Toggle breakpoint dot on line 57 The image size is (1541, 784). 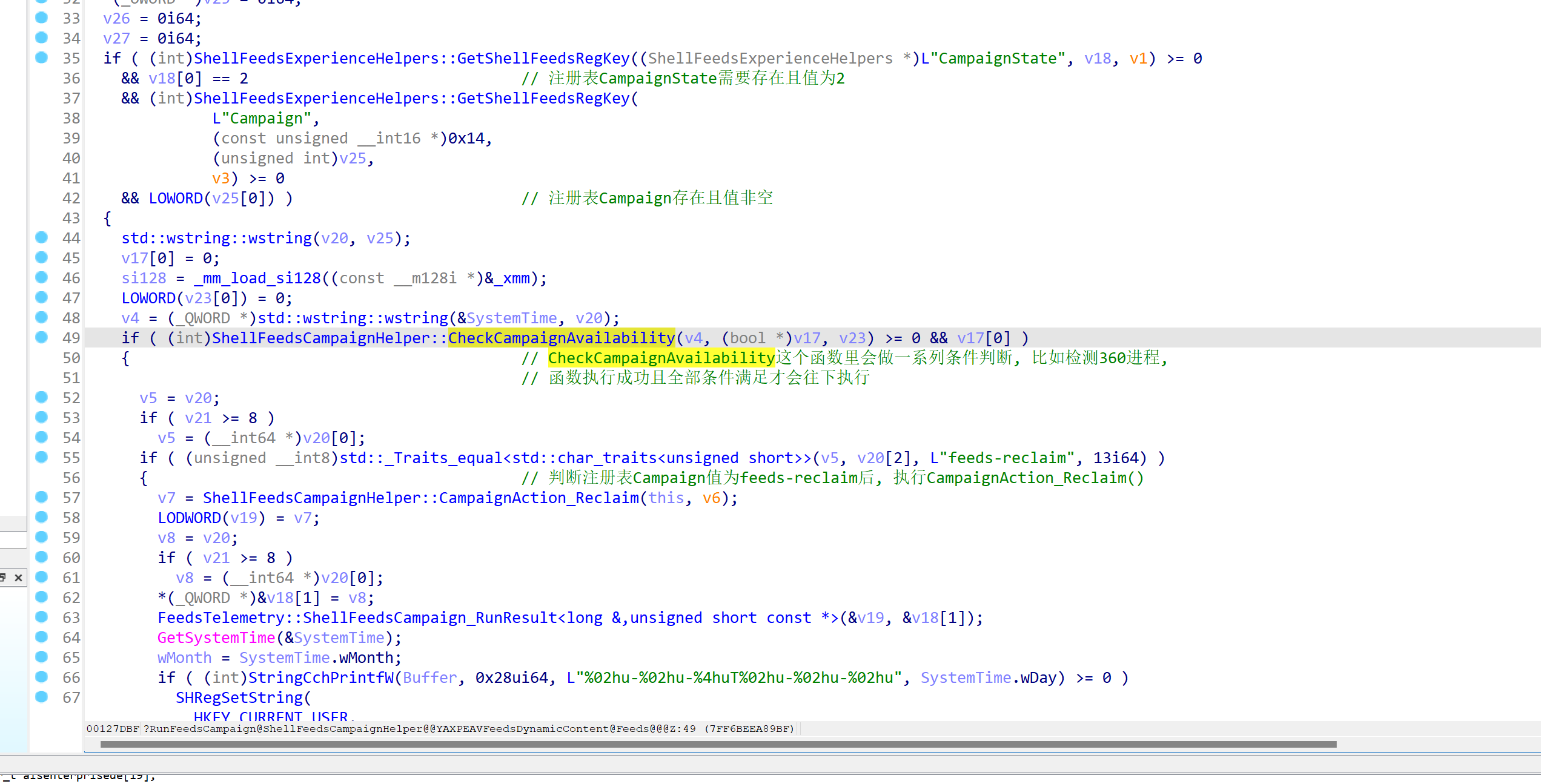pos(41,497)
